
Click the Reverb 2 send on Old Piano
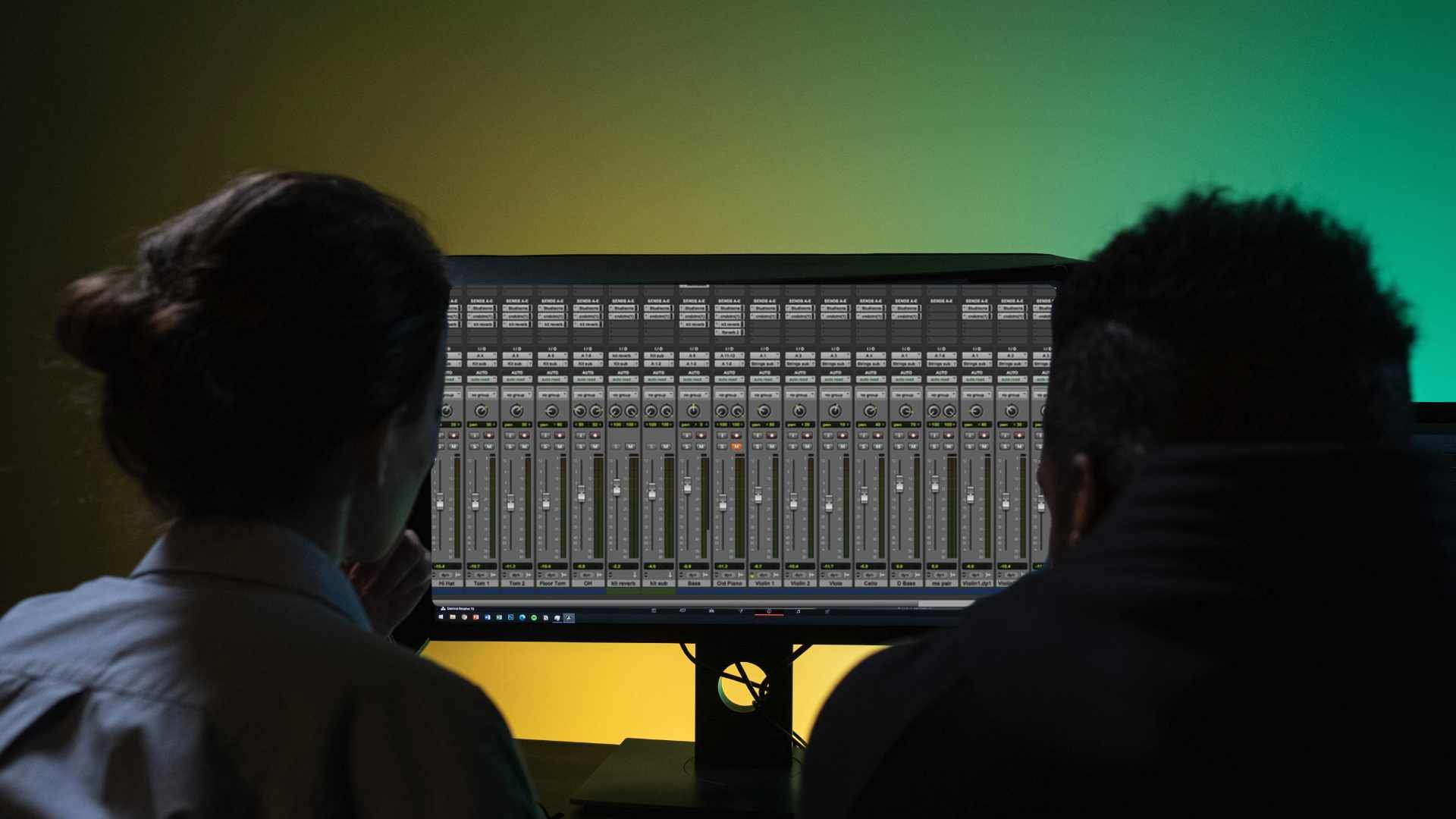tap(729, 332)
